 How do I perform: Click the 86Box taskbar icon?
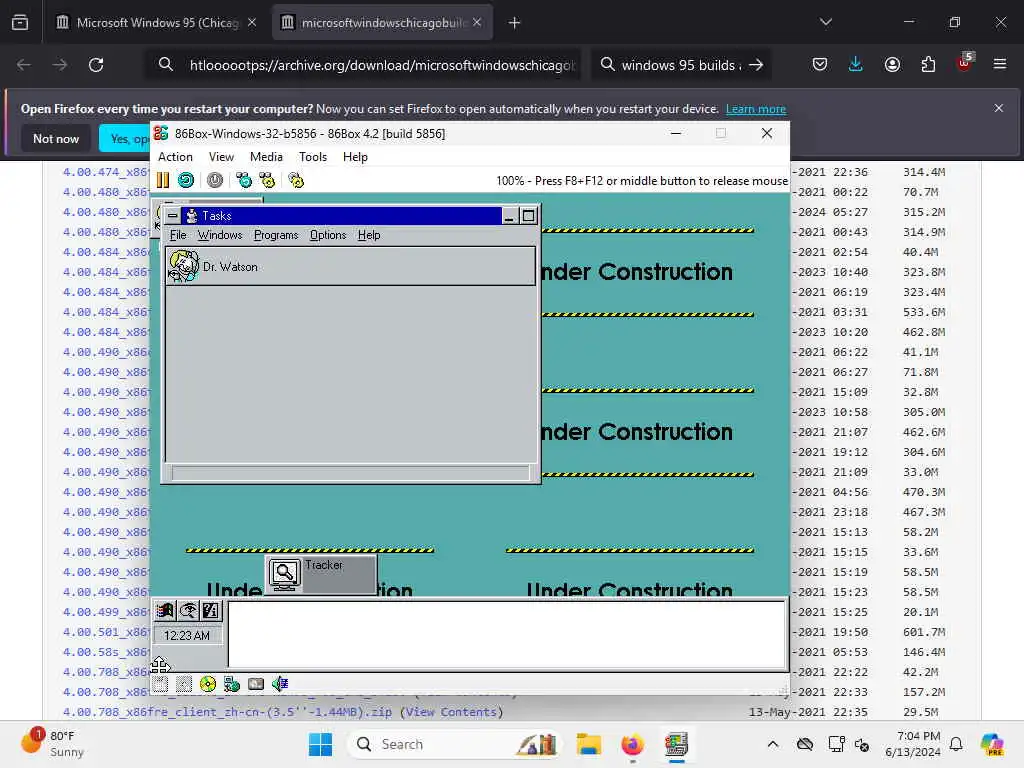(x=677, y=744)
